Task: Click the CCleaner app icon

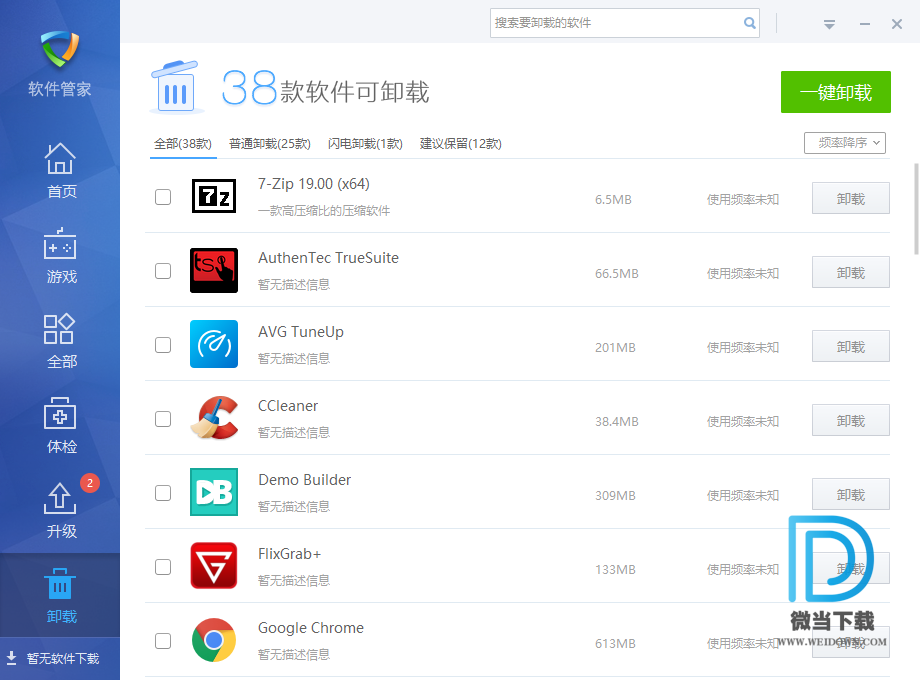Action: 214,418
